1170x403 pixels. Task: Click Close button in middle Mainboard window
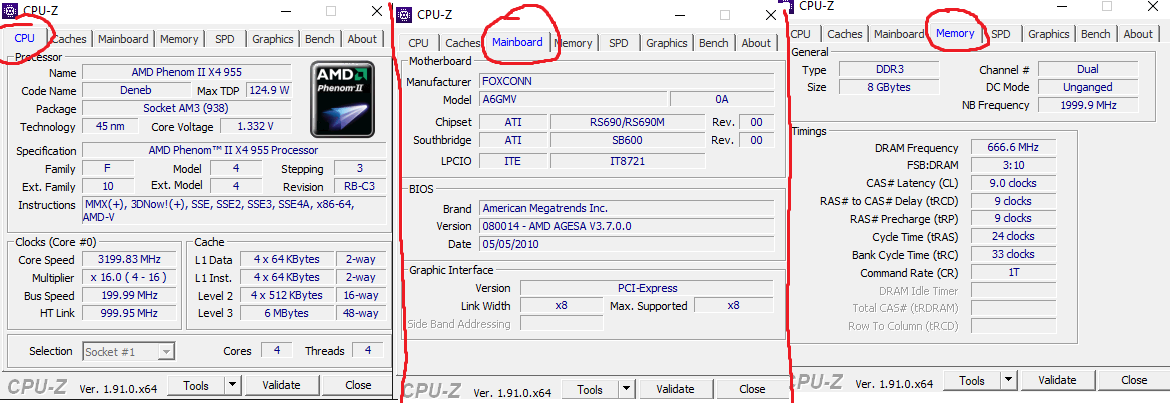tap(752, 390)
